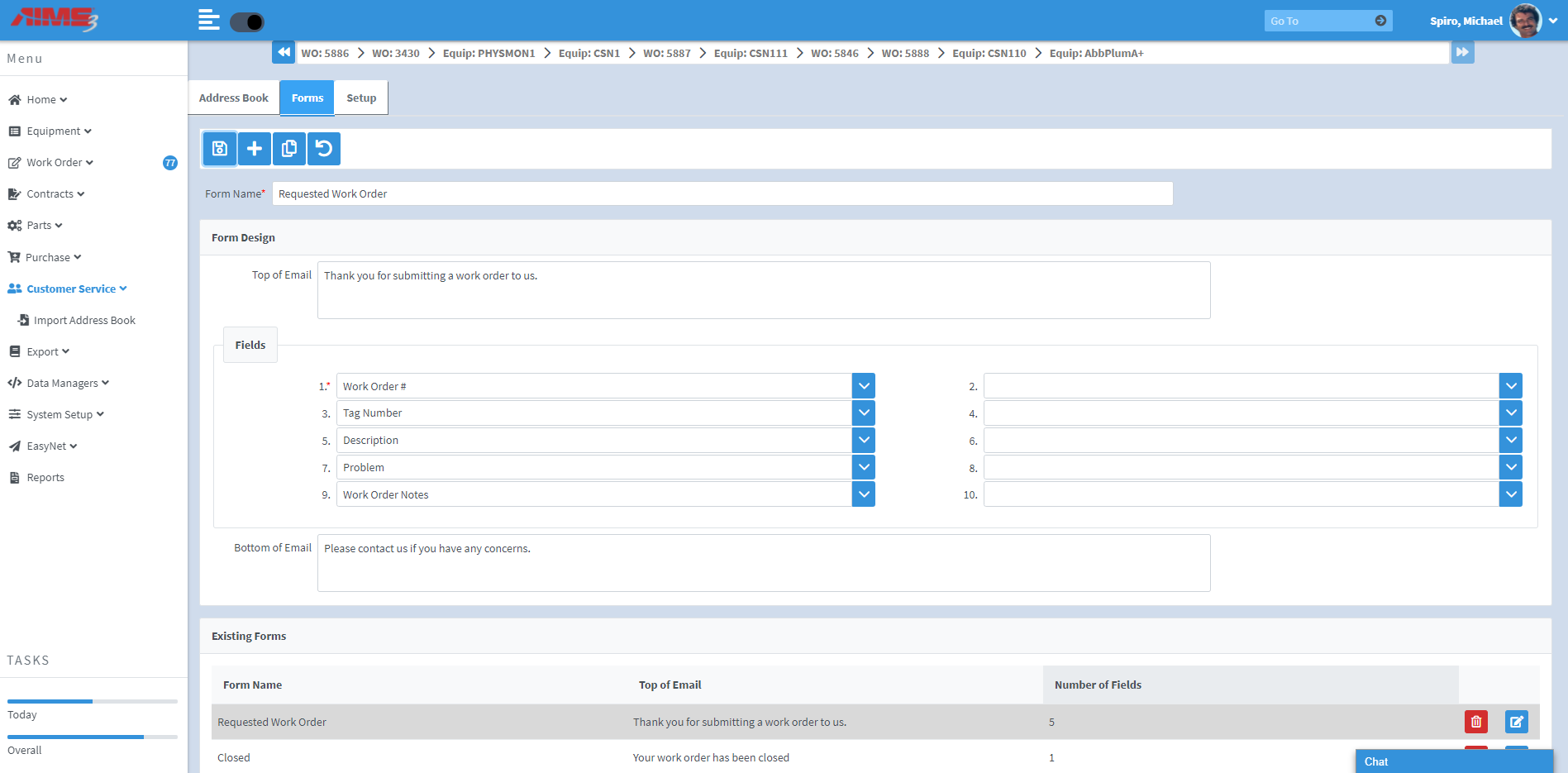Click the Reset/undo icon in the toolbar

(x=323, y=149)
